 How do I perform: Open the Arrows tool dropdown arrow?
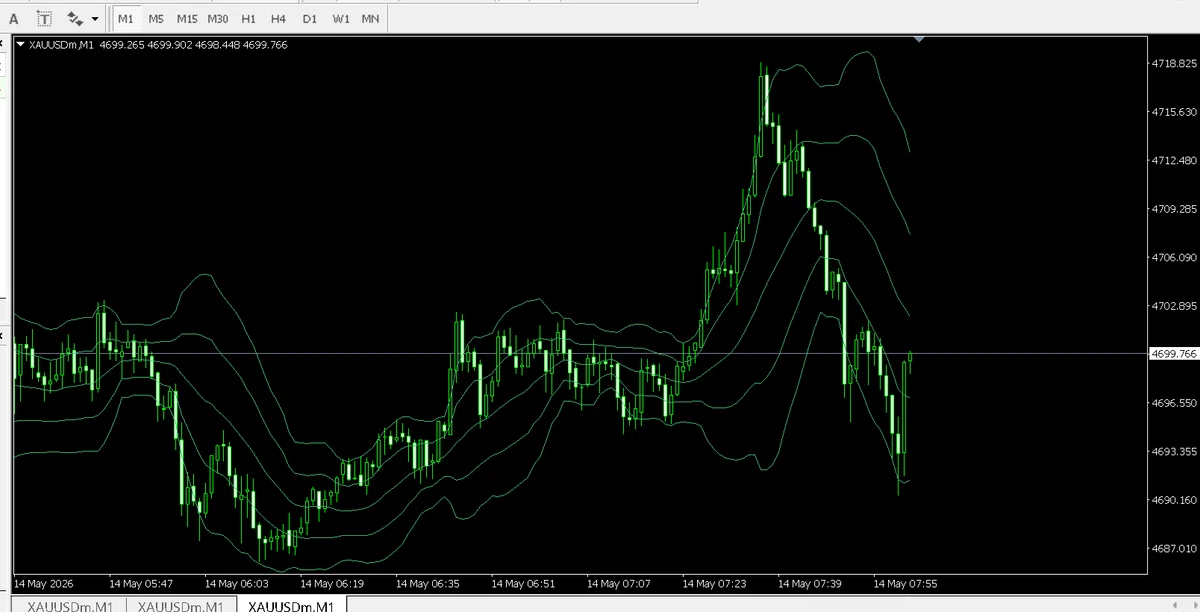(95, 18)
